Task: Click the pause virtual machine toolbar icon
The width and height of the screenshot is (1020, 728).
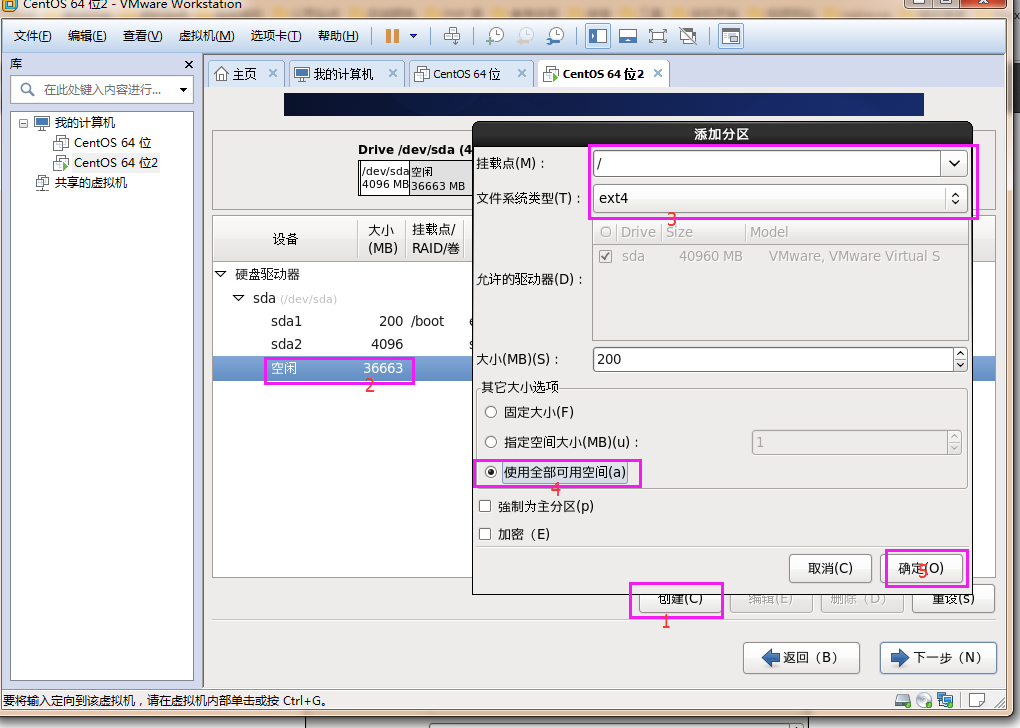Action: [392, 36]
